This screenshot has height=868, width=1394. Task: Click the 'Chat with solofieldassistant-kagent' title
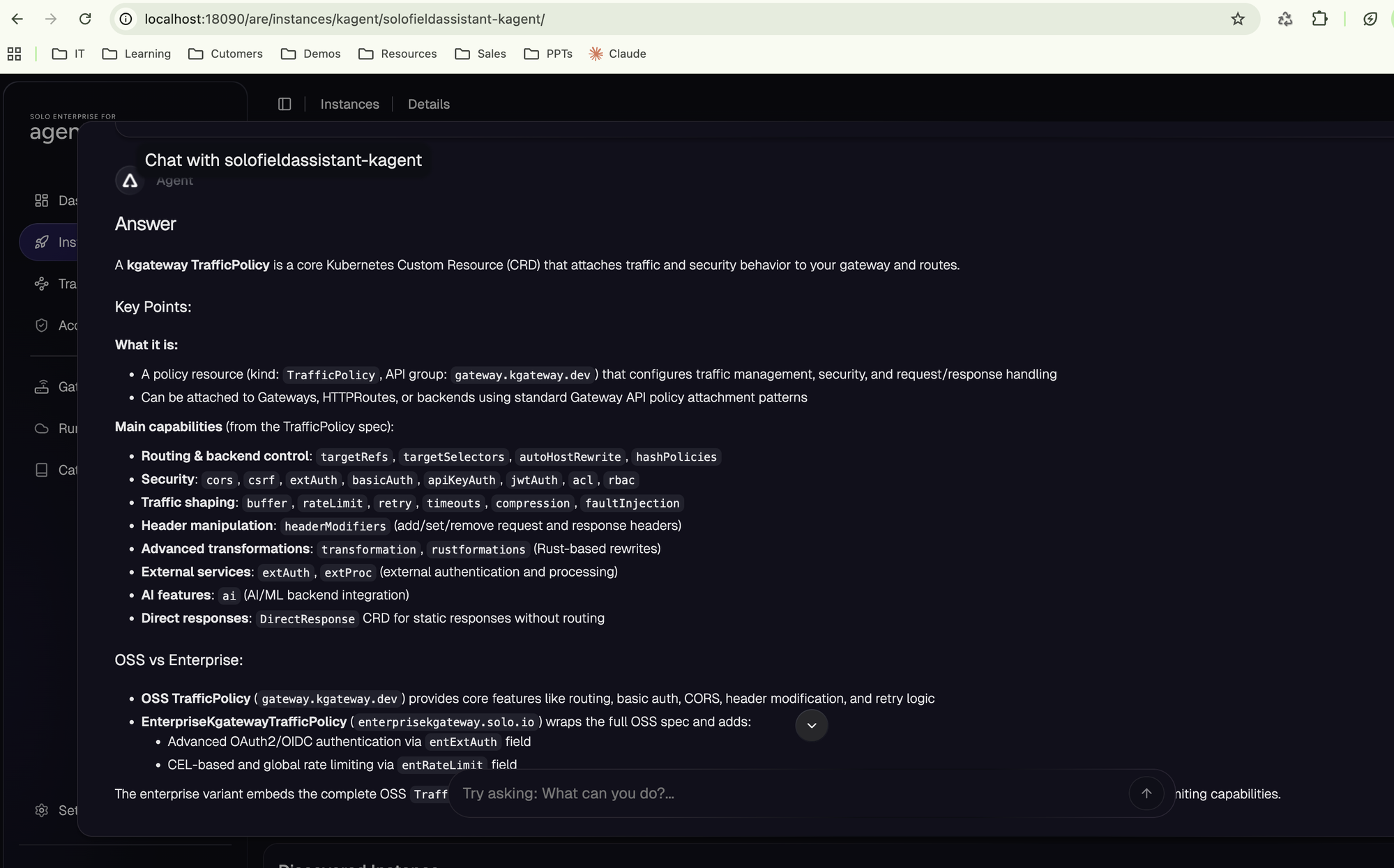coord(283,160)
